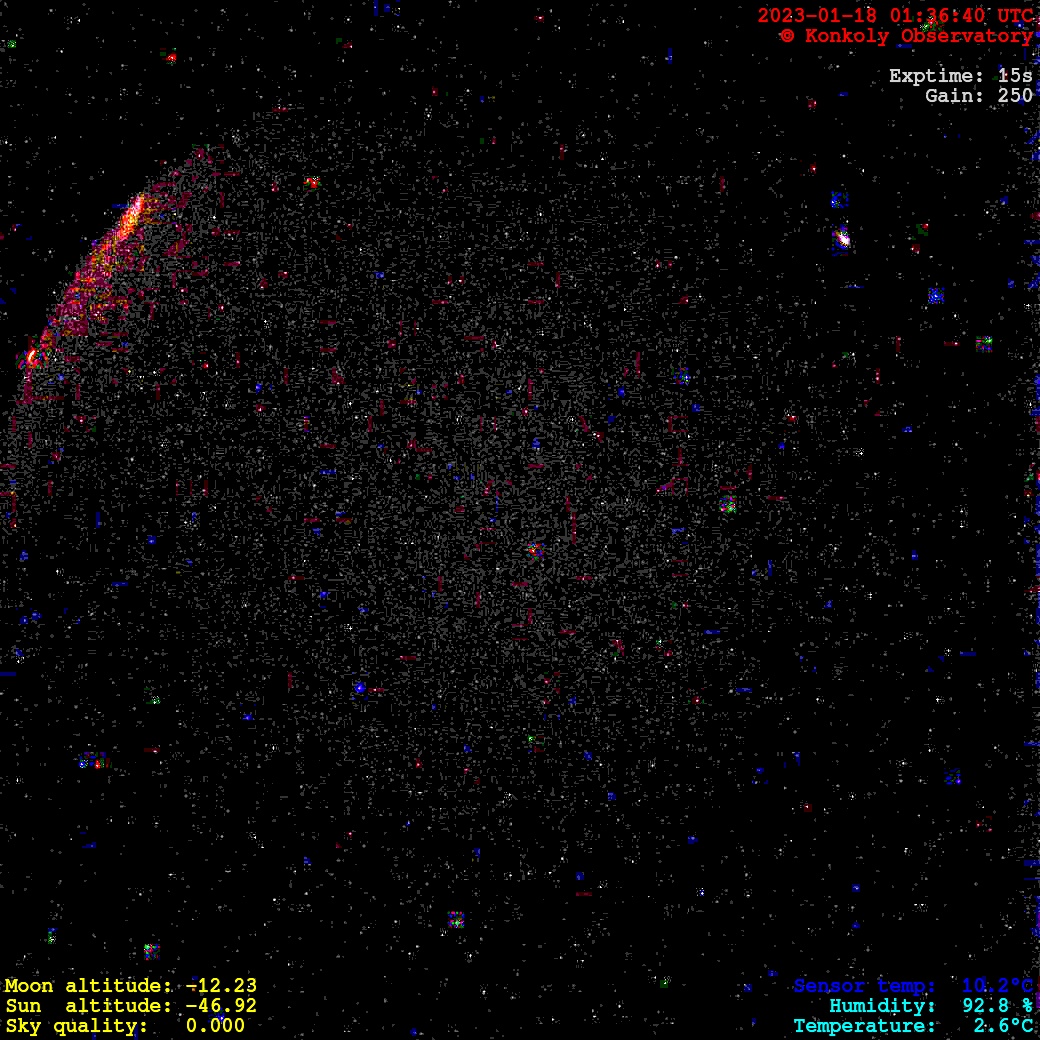
Task: Select the Exptime label
Action: point(938,76)
